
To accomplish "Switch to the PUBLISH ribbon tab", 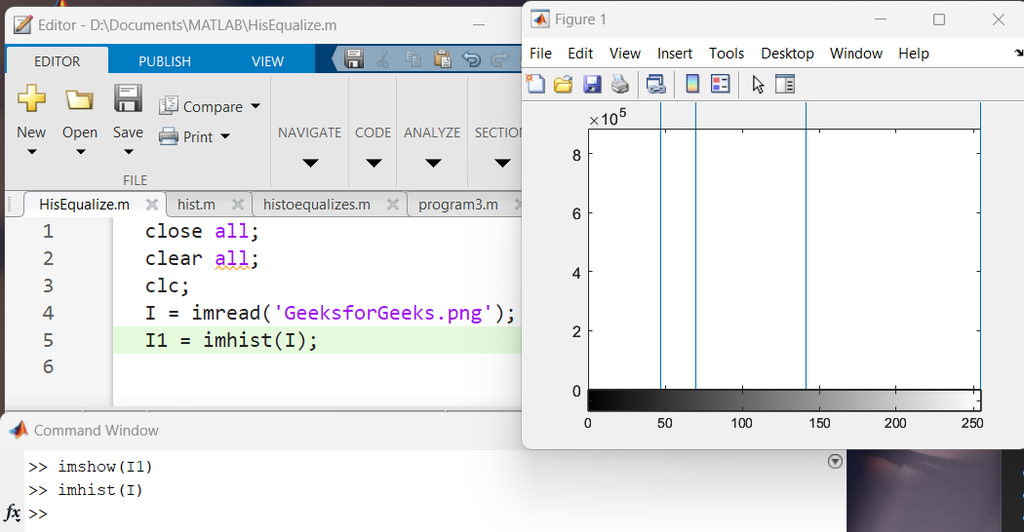I will pyautogui.click(x=165, y=61).
